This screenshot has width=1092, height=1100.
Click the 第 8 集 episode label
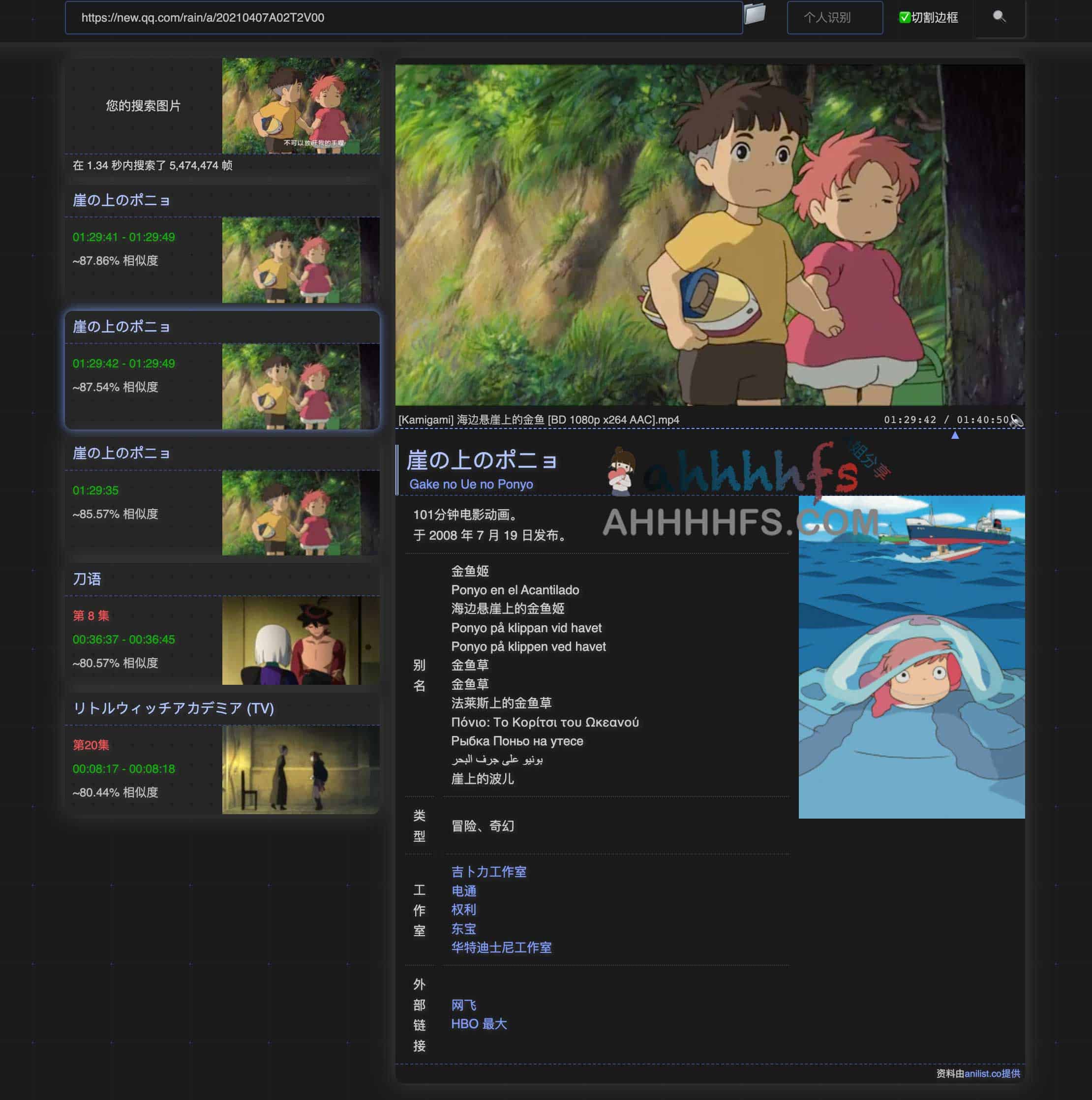[x=91, y=616]
